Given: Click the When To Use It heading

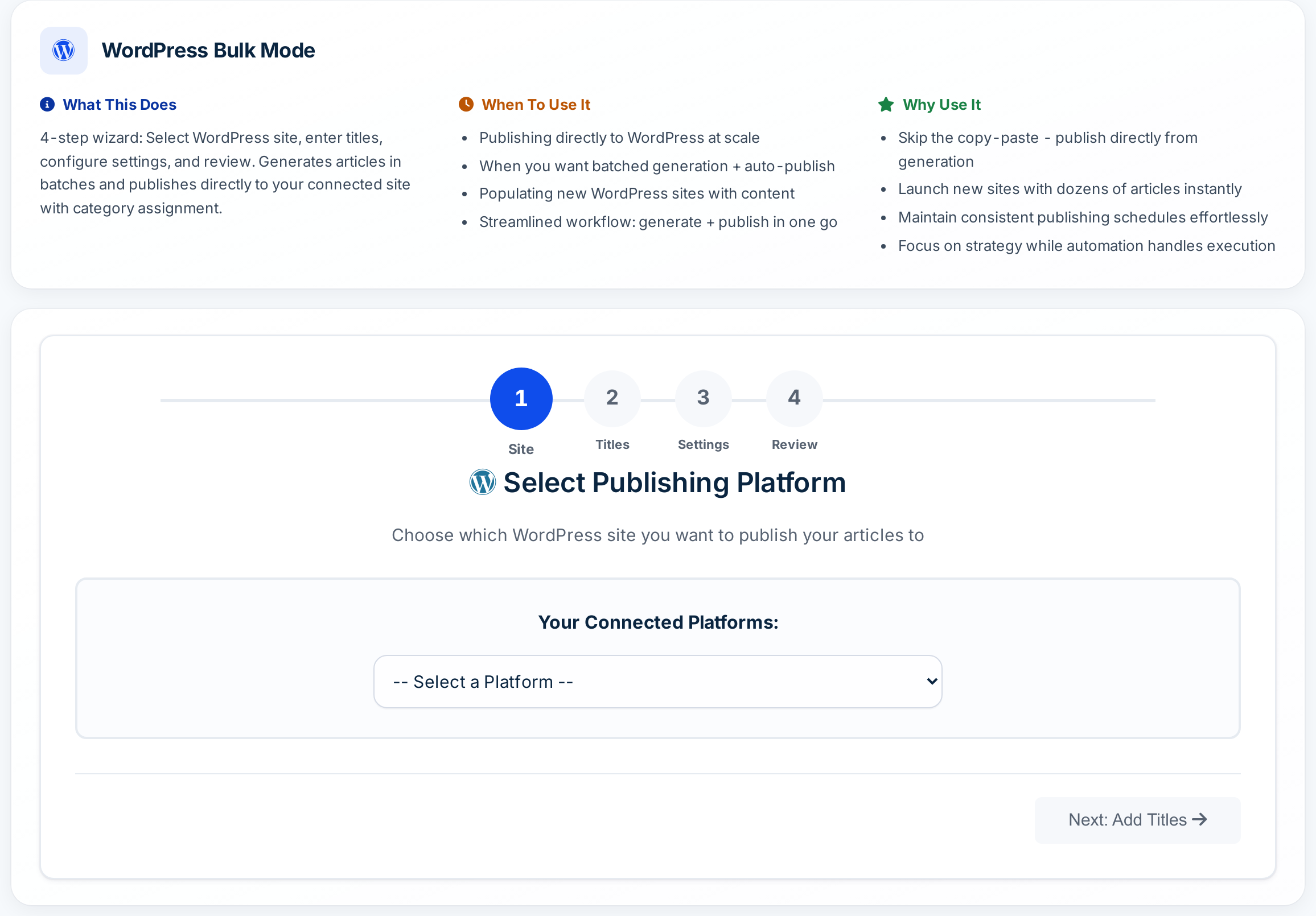Looking at the screenshot, I should pos(536,105).
